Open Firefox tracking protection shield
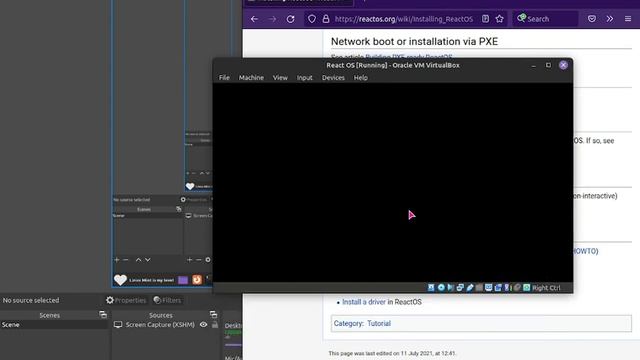640x360 pixels. [312, 19]
